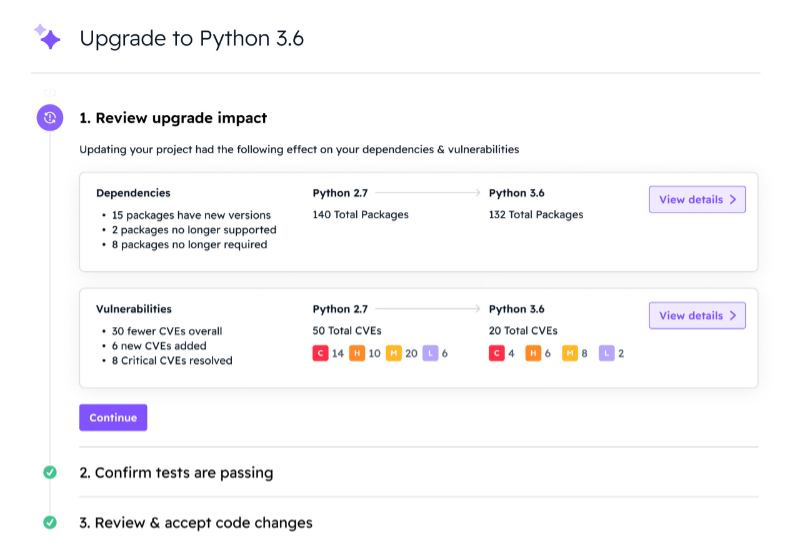Expand step 2 Confirm tests are passing
This screenshot has height=559, width=800.
176,473
